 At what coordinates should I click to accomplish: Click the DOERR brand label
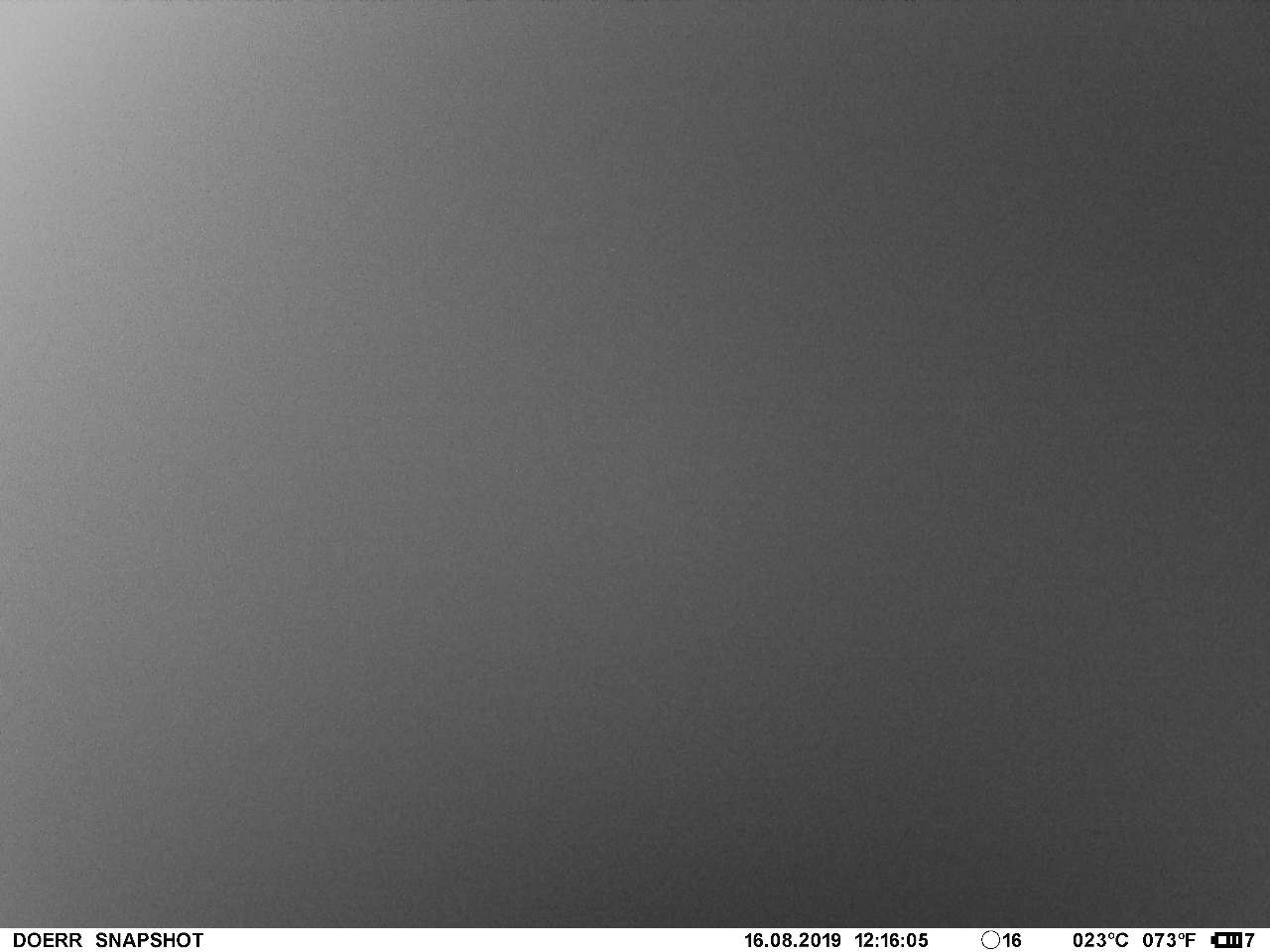point(47,940)
